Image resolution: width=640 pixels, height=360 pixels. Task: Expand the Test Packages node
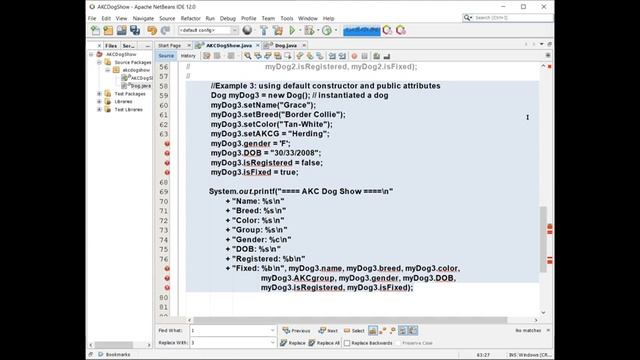(x=99, y=94)
